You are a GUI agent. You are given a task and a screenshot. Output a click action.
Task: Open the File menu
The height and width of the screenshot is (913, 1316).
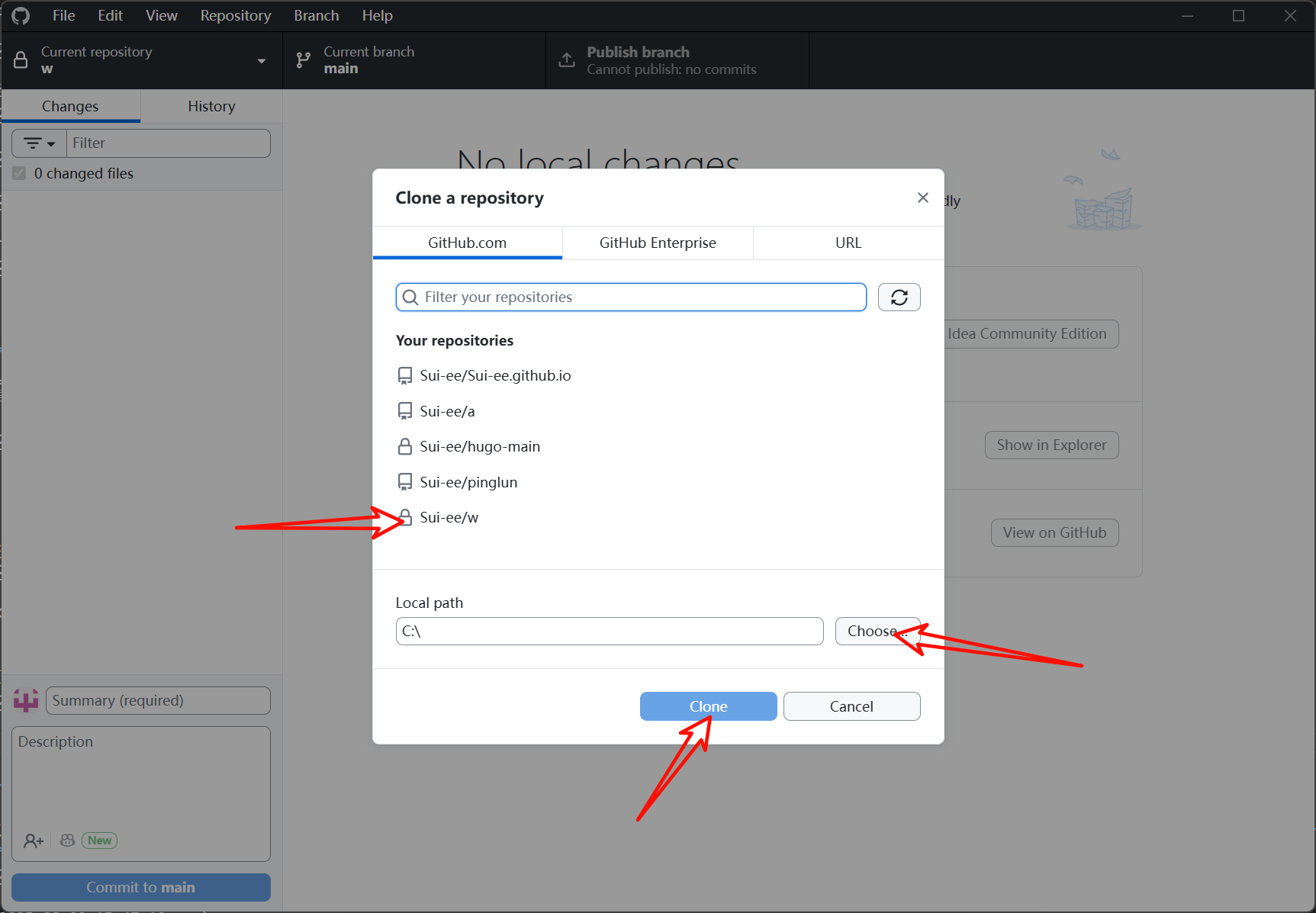(63, 15)
